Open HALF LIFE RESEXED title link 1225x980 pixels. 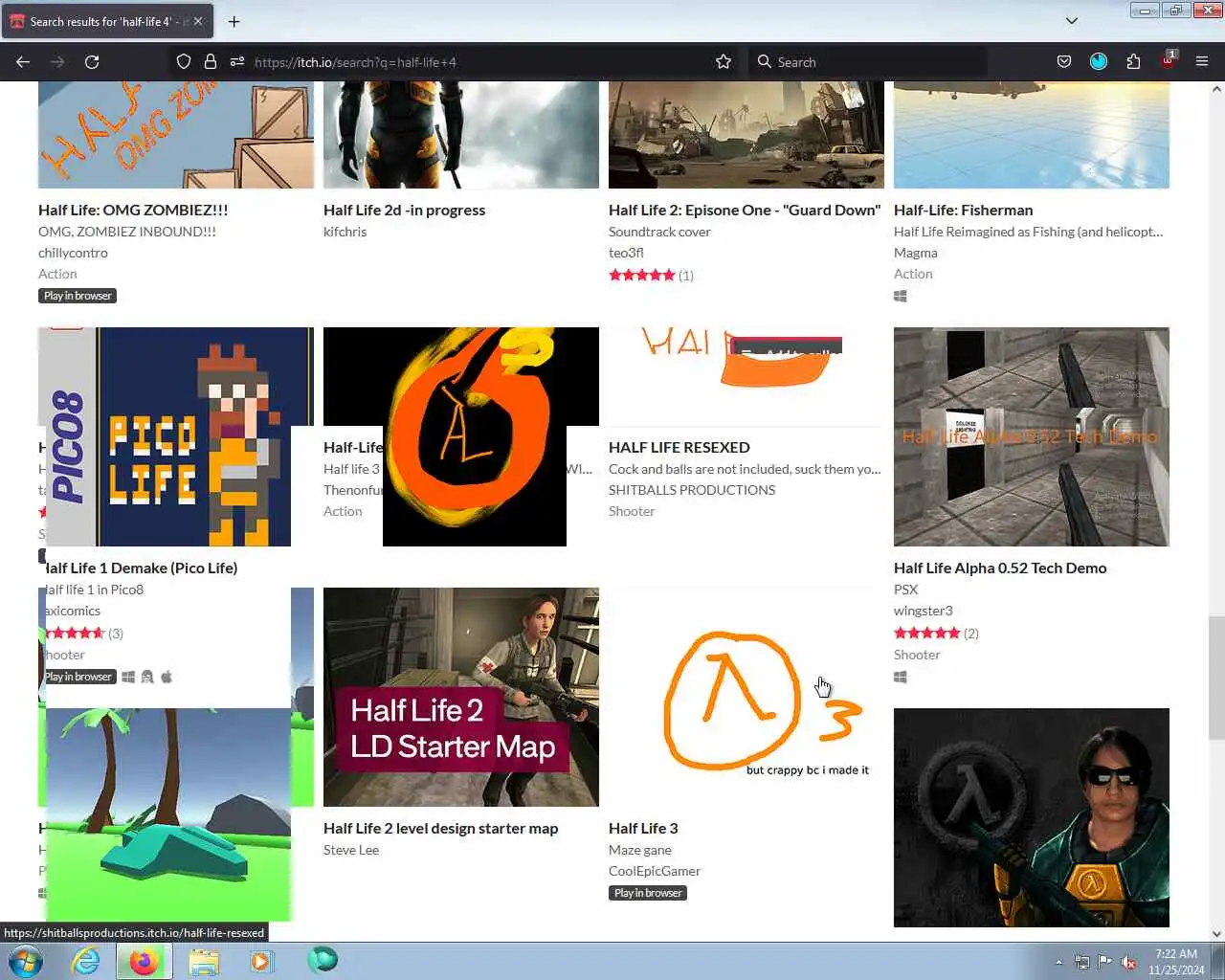click(x=679, y=447)
